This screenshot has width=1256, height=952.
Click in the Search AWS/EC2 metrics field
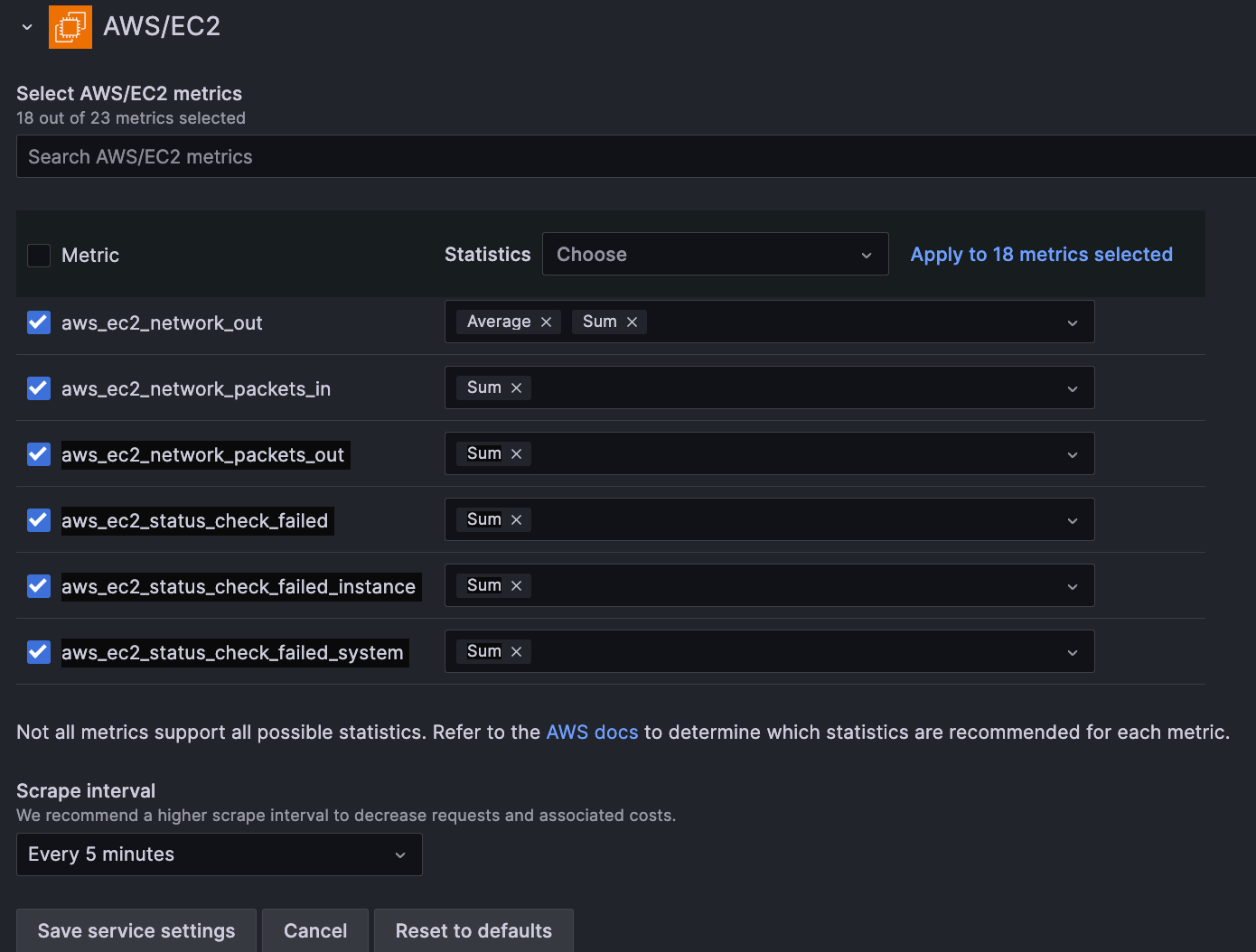(361, 156)
